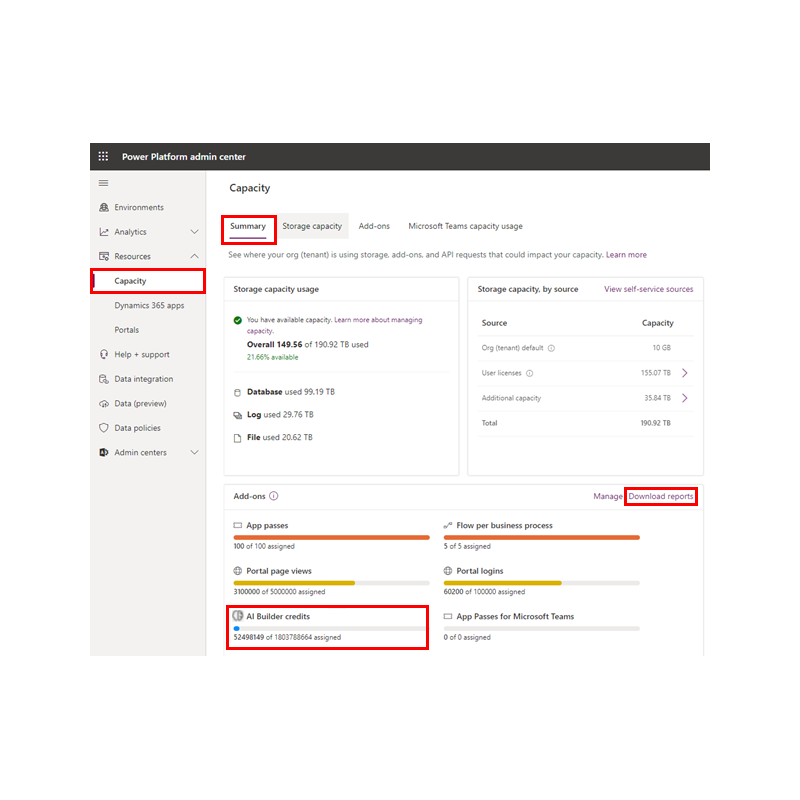Click the Log storage icon
Viewport: 800px width, 800px height.
point(238,415)
